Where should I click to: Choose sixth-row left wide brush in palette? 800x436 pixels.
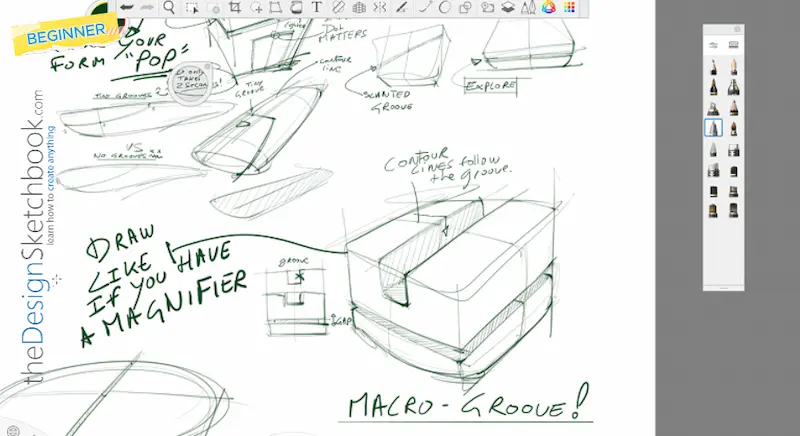(x=713, y=170)
